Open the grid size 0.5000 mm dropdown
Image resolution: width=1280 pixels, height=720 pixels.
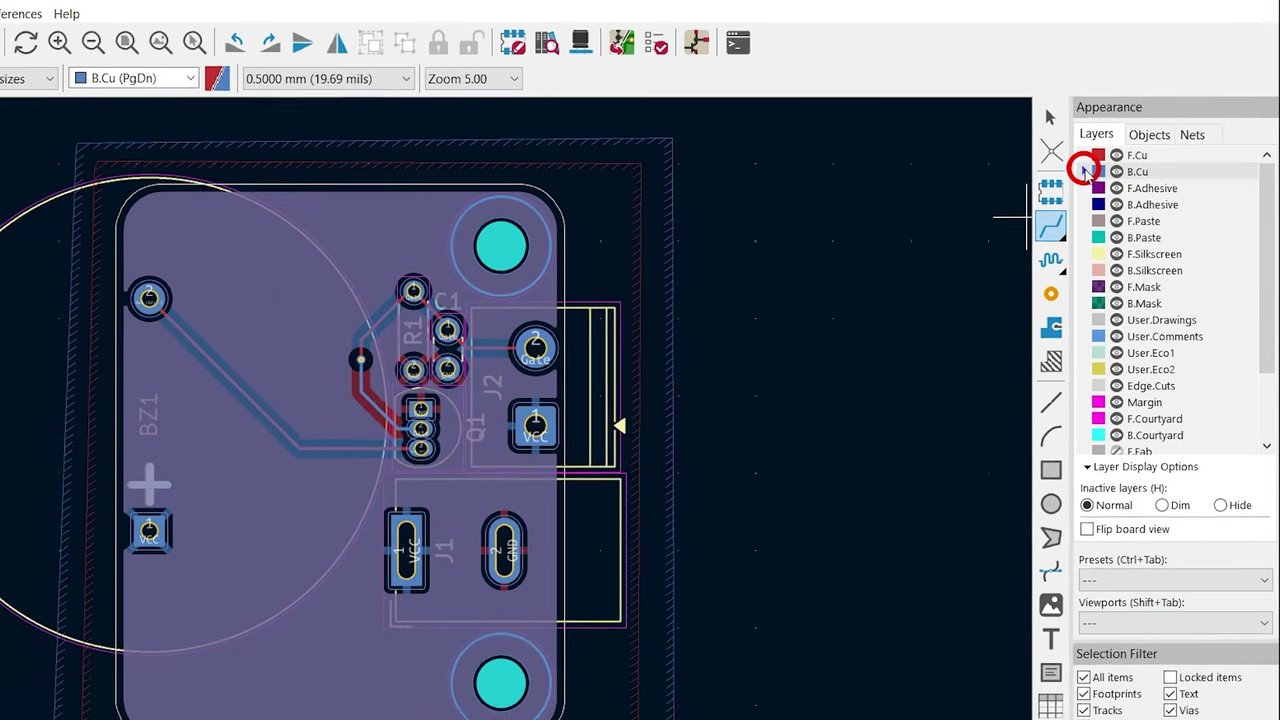point(328,78)
